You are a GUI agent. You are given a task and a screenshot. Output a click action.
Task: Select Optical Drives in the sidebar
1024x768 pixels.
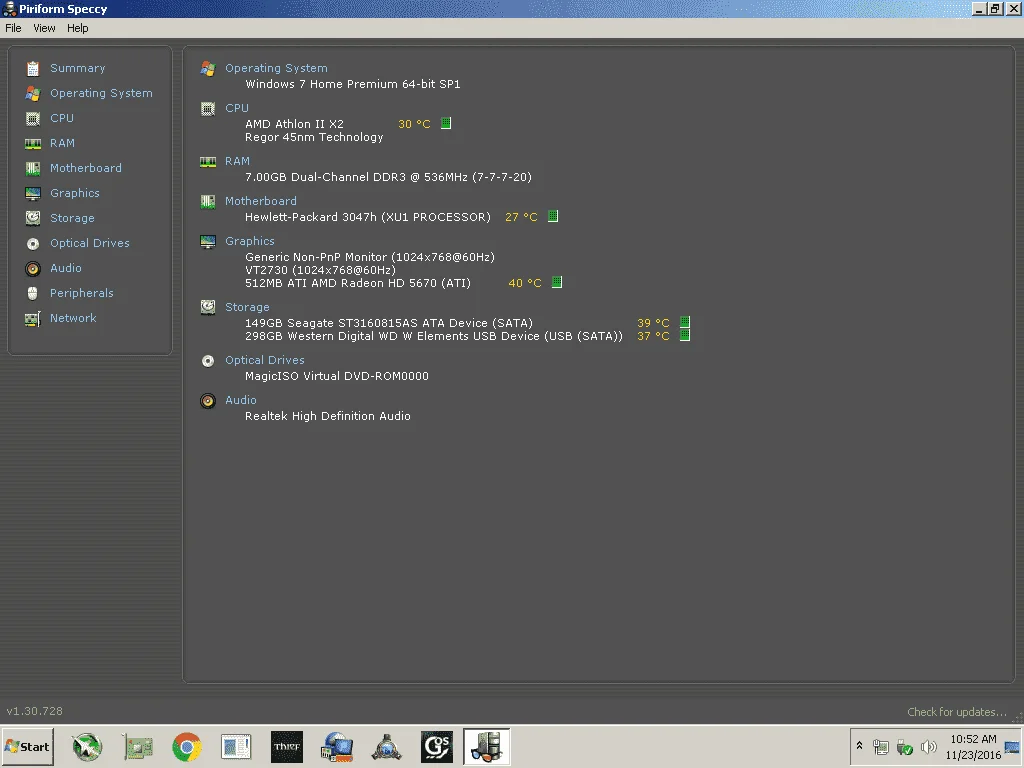(x=89, y=243)
